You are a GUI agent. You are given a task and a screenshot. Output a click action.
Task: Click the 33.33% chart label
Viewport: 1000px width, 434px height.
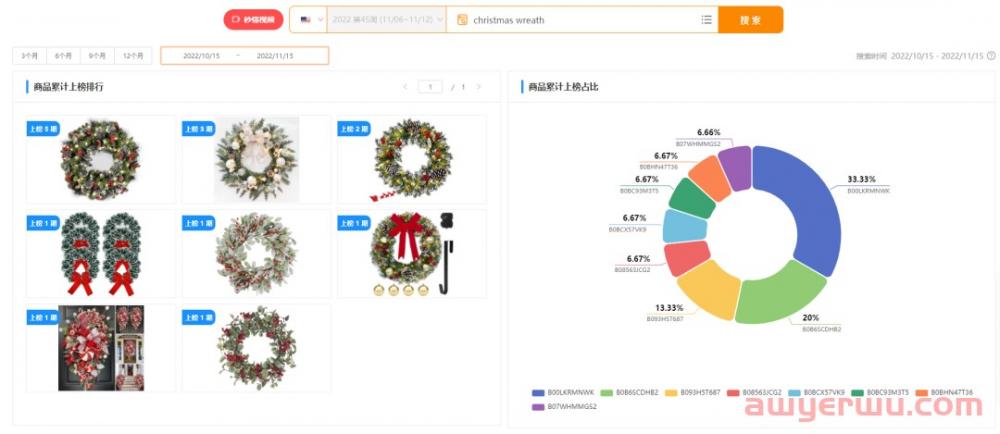[861, 180]
